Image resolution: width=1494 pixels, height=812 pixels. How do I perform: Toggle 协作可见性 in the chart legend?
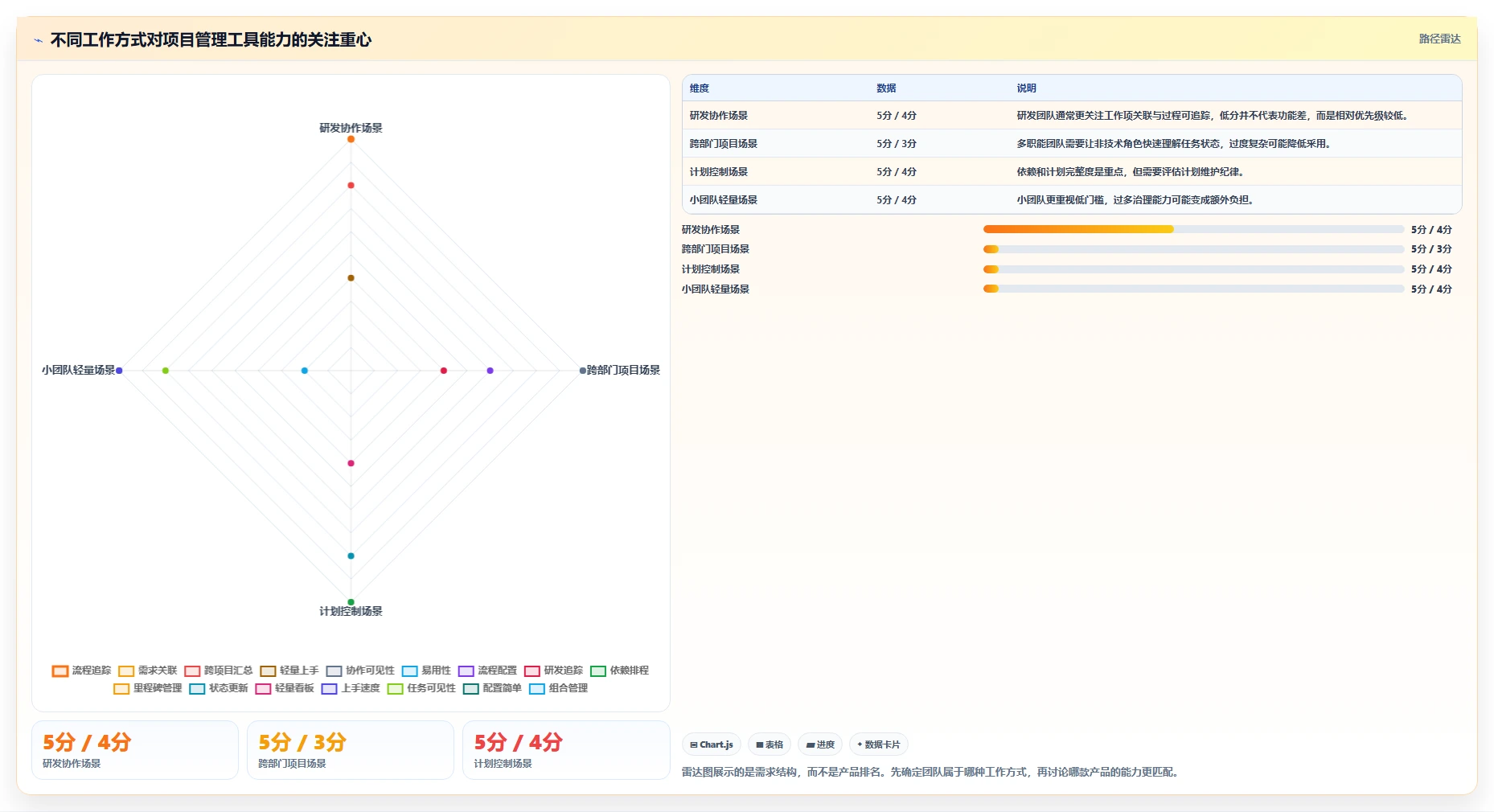pos(360,671)
